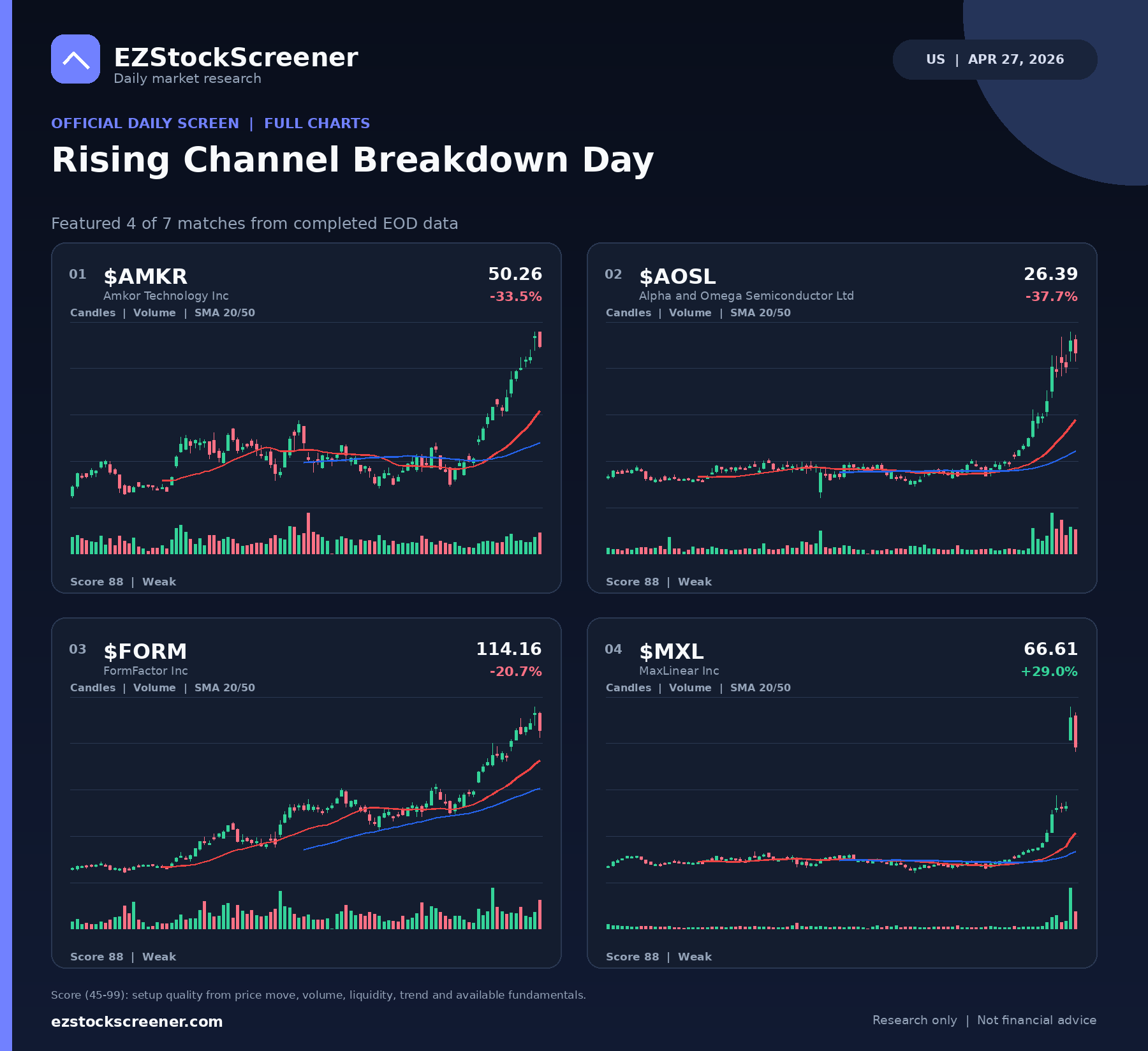Click the 'Daily market research' tagline
The width and height of the screenshot is (1148, 1051).
pyautogui.click(x=188, y=78)
